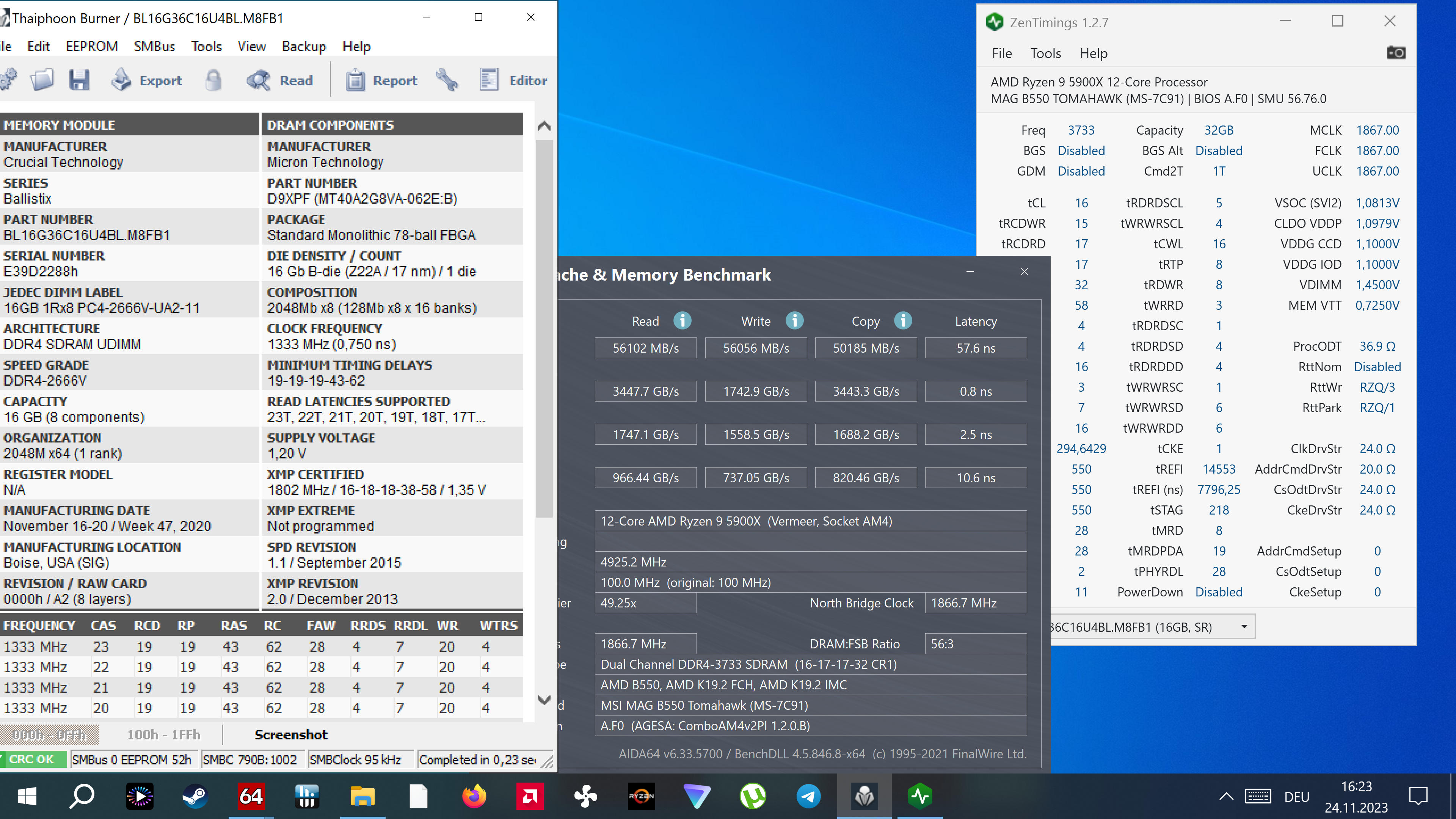This screenshot has width=1456, height=819.
Task: Click the vertical scrollbar thumb in Thaiphoon
Action: tap(544, 328)
